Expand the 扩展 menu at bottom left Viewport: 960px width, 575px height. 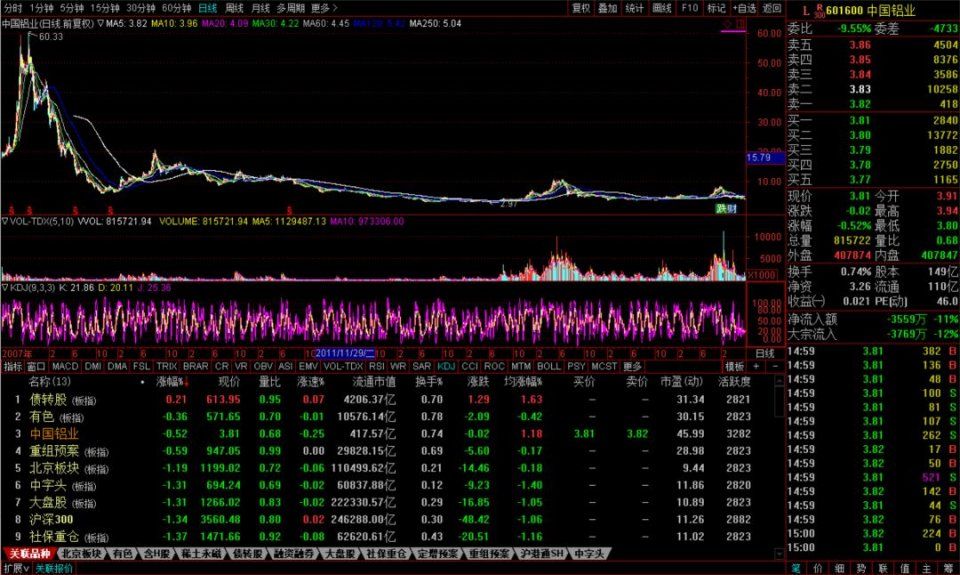point(14,568)
